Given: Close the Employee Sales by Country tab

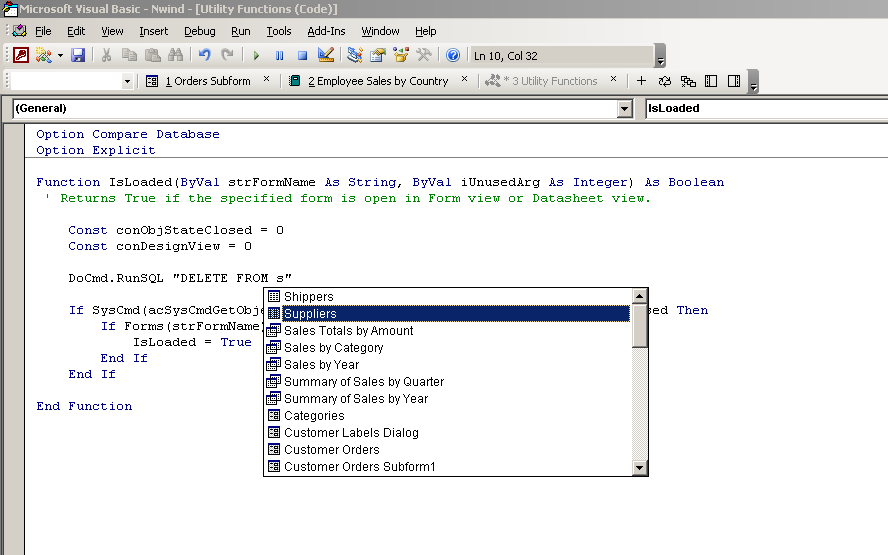Looking at the screenshot, I should (x=464, y=79).
